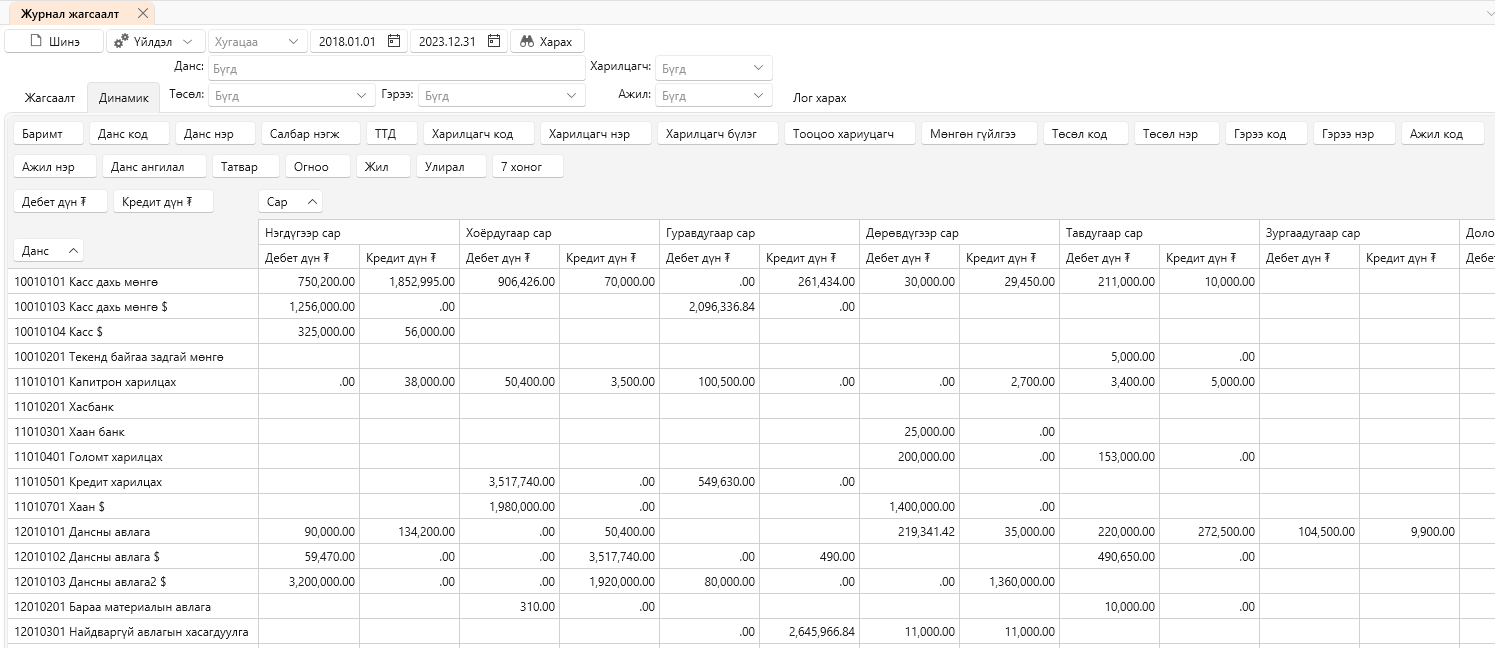Click the Данс account input field
The height and width of the screenshot is (648, 1495).
[397, 68]
